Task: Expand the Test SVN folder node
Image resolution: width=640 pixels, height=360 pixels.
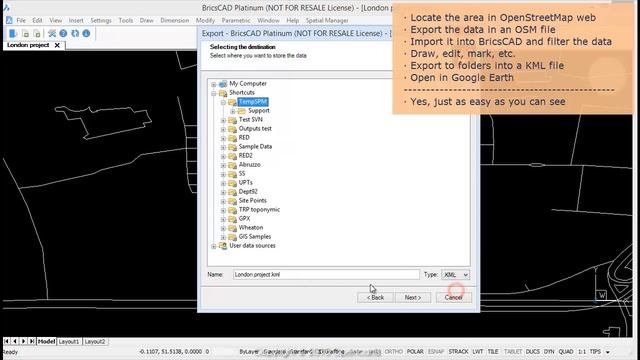Action: click(223, 120)
